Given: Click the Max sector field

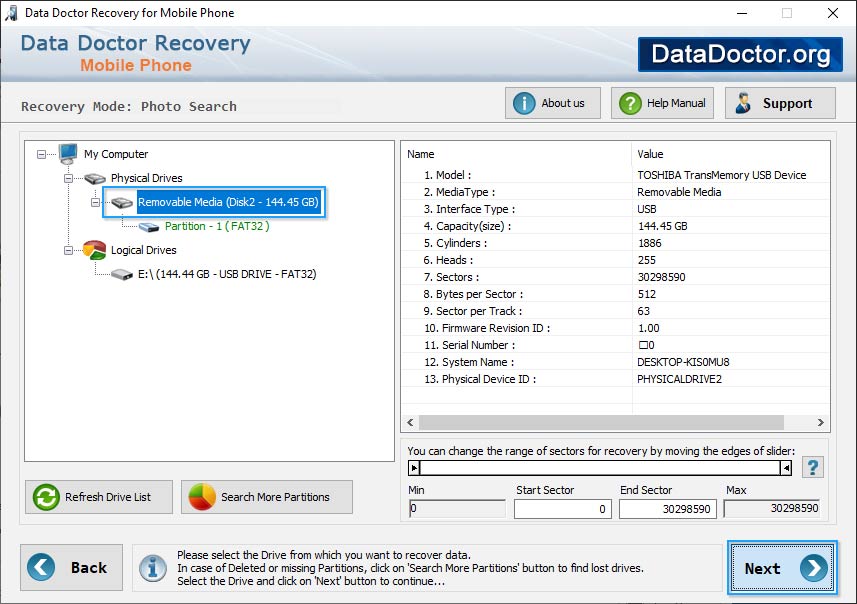Looking at the screenshot, I should tap(772, 509).
